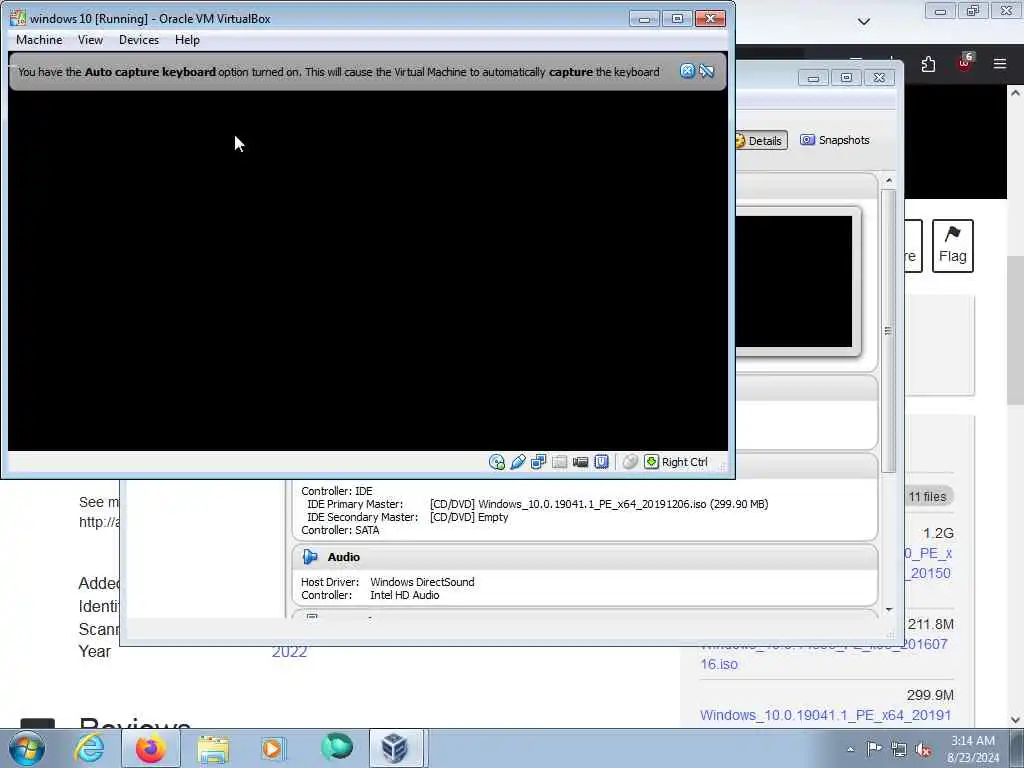The image size is (1024, 768).
Task: Click the don't-show-again icon on the notification
Action: (x=707, y=71)
